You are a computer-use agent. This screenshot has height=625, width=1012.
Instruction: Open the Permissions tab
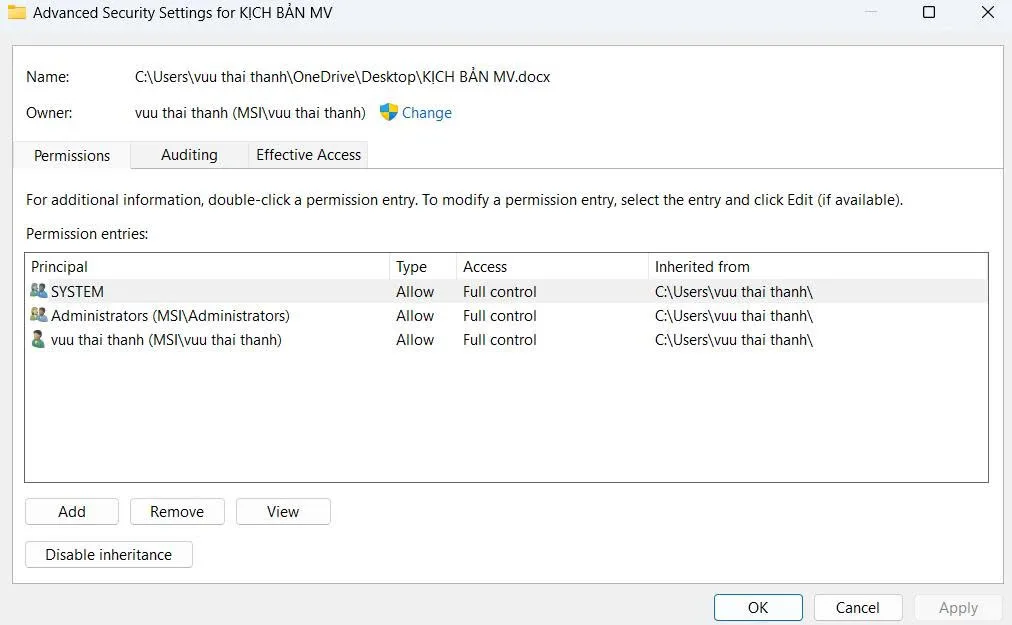tap(71, 155)
